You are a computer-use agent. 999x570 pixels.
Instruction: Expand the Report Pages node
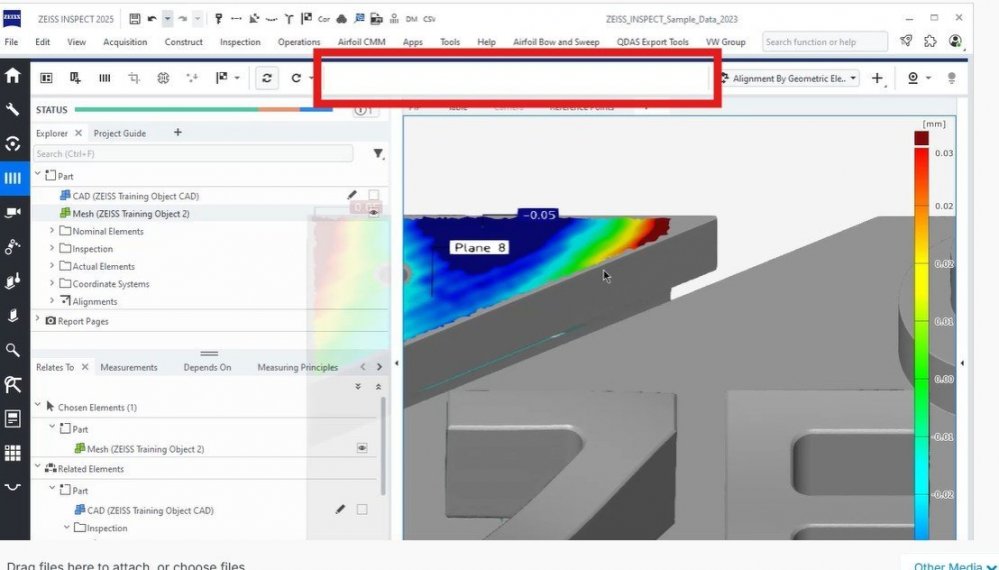pos(38,320)
